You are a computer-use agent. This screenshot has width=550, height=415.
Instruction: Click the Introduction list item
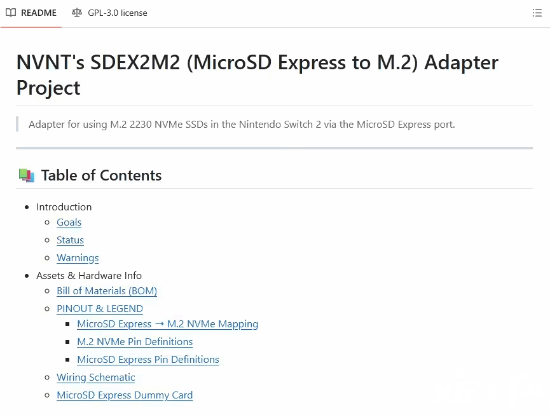point(64,207)
